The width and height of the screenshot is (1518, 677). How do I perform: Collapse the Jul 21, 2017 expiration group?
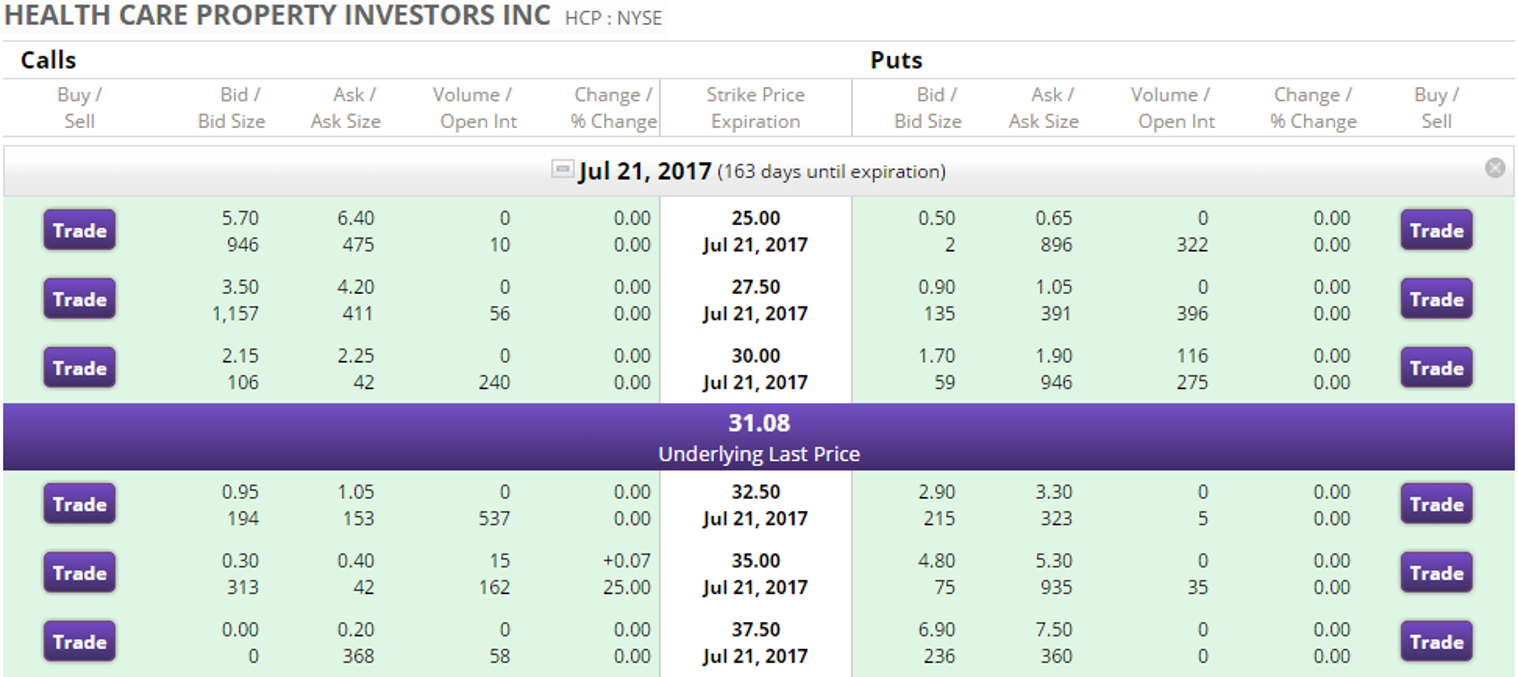pyautogui.click(x=562, y=170)
